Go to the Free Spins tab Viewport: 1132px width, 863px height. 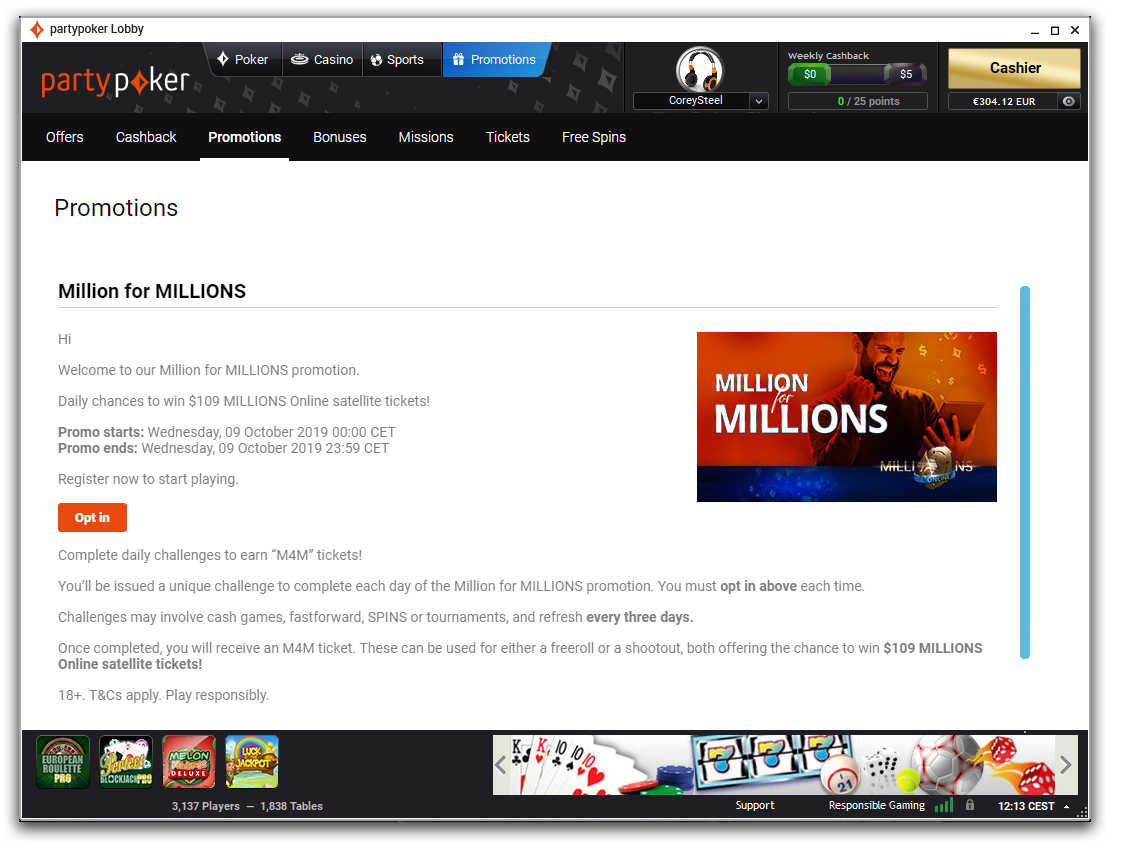594,137
